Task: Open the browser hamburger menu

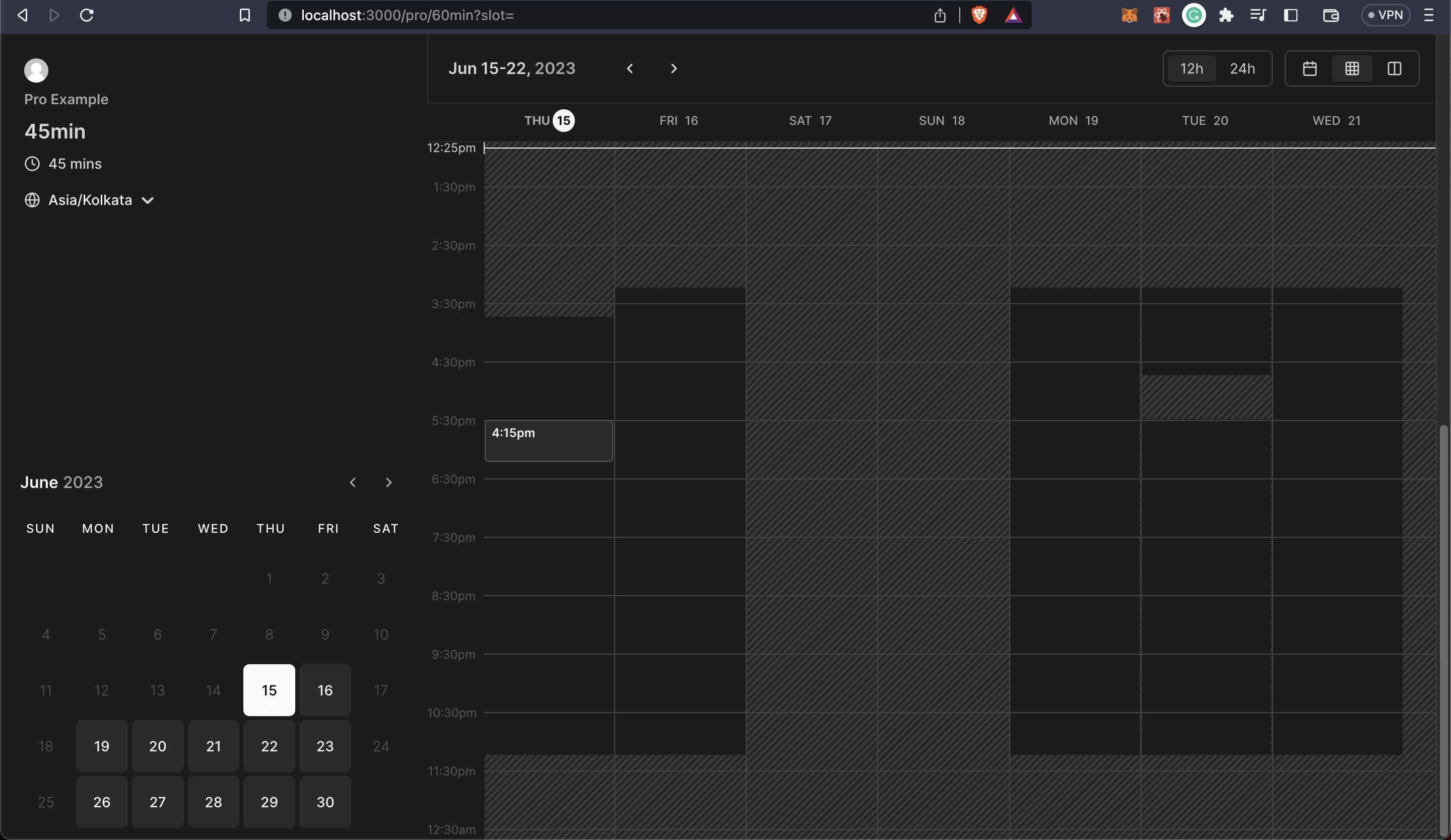Action: point(1428,15)
